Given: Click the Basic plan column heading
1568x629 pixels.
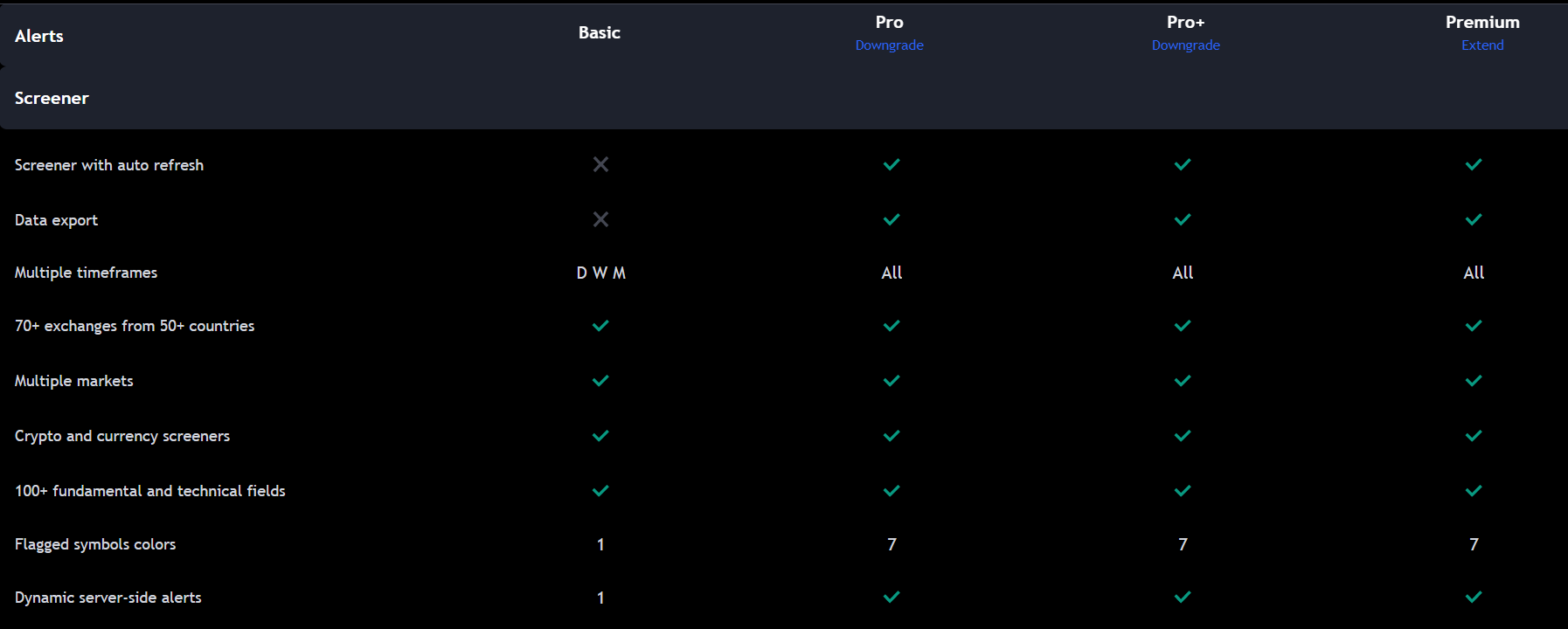Looking at the screenshot, I should 600,32.
